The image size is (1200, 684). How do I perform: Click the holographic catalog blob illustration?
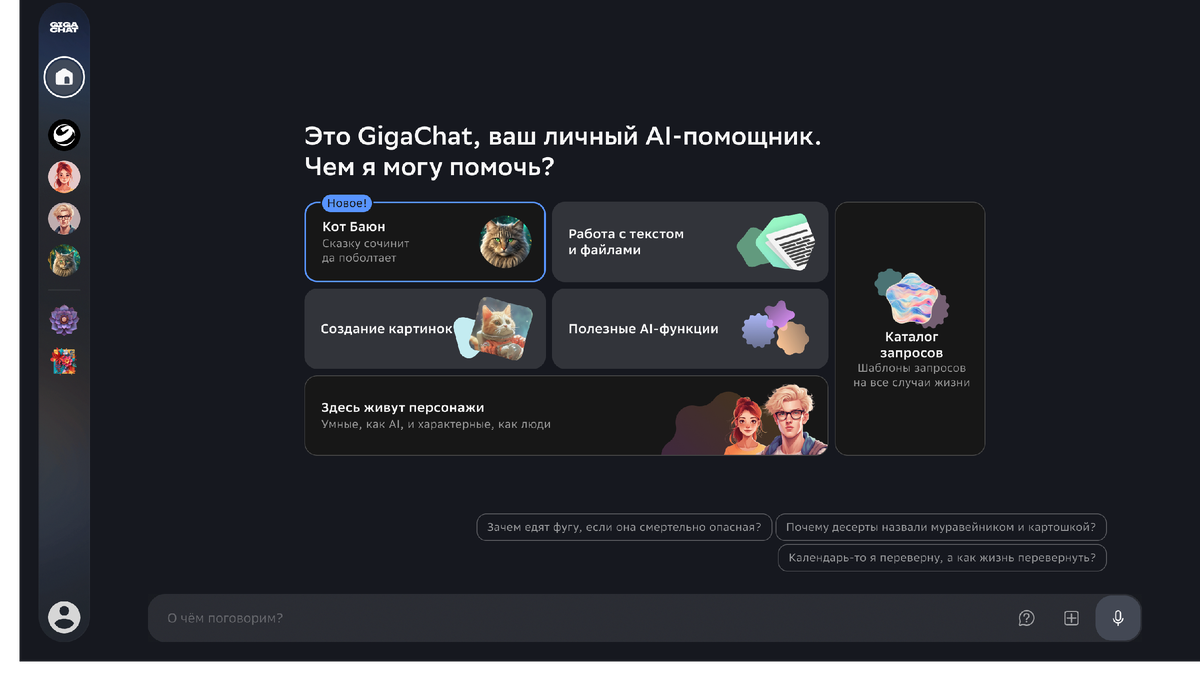(x=911, y=297)
